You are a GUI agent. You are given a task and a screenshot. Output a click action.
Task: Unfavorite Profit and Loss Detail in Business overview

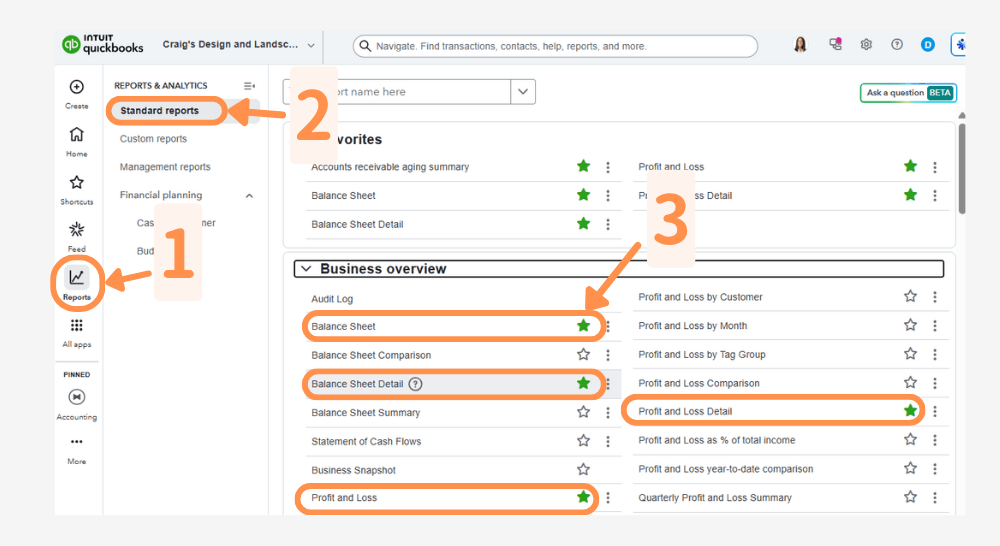pyautogui.click(x=910, y=411)
